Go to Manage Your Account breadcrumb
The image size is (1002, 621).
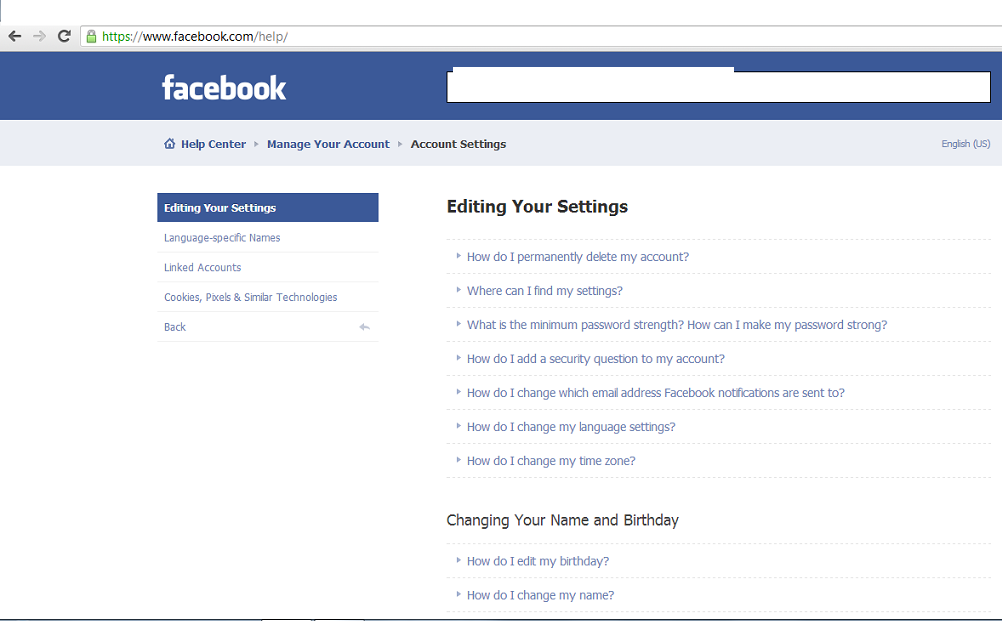click(328, 144)
